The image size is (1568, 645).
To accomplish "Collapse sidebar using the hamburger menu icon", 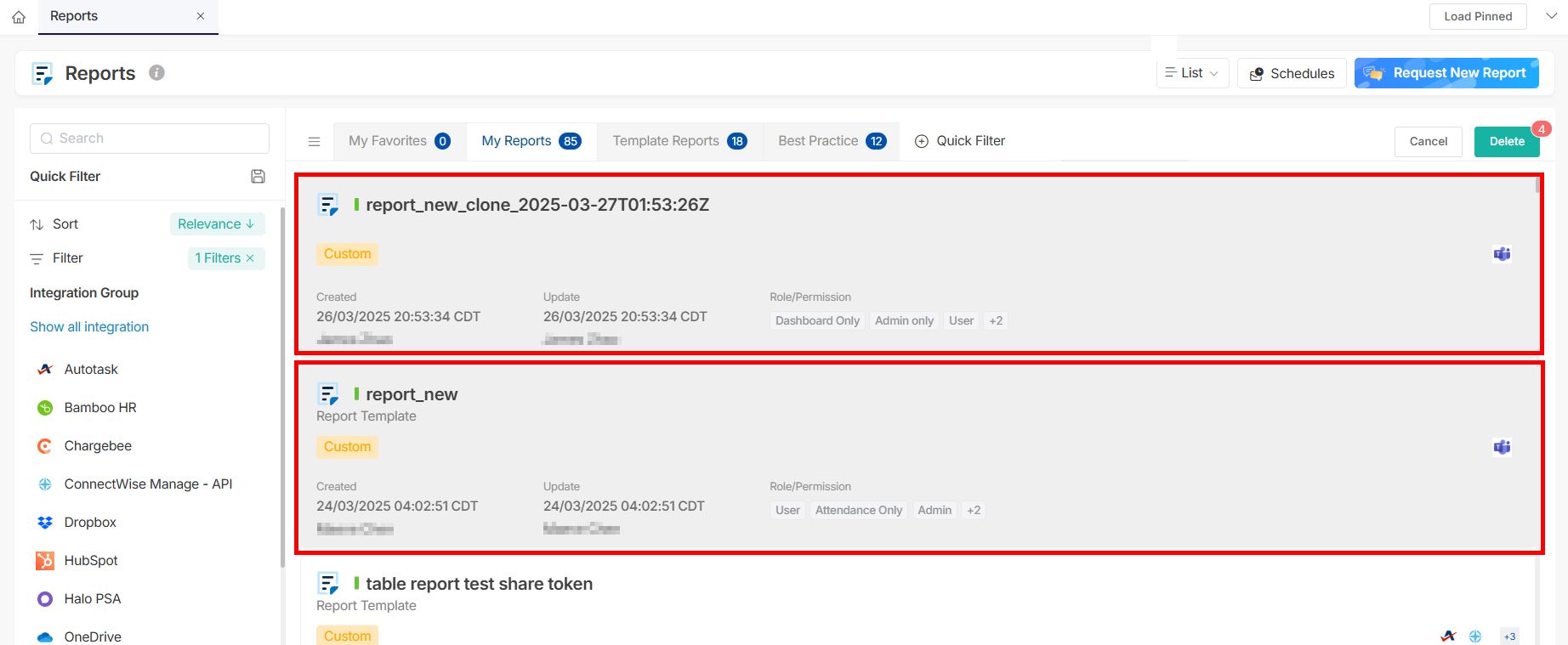I will pyautogui.click(x=314, y=142).
